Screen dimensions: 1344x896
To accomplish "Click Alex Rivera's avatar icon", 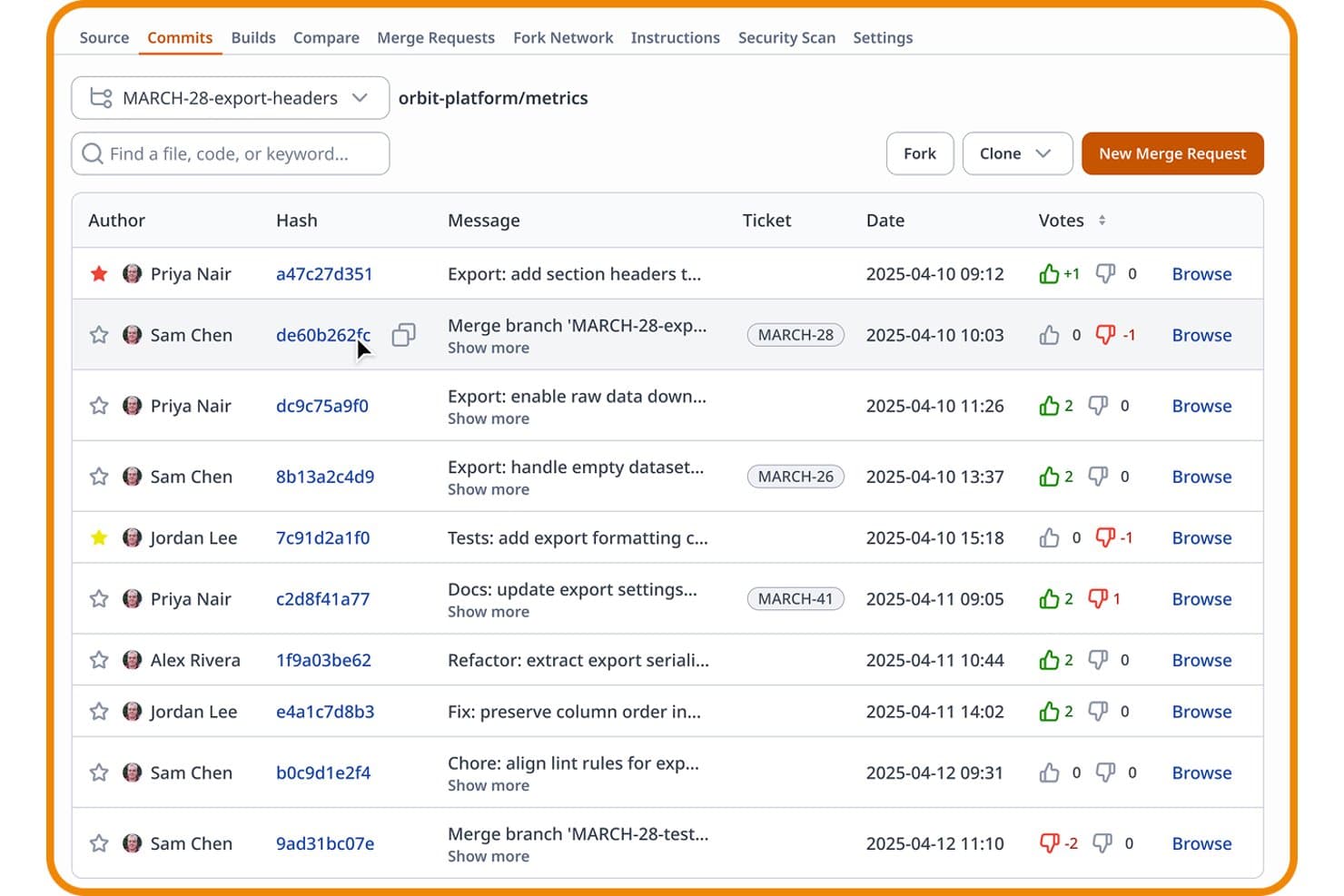I will click(x=133, y=660).
